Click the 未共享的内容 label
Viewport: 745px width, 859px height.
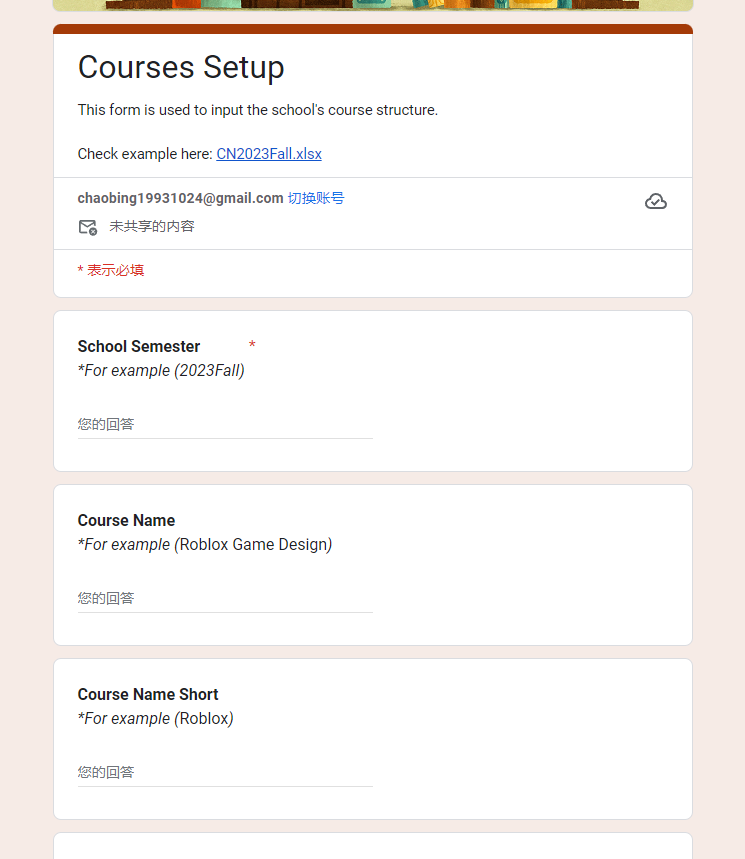pos(152,226)
